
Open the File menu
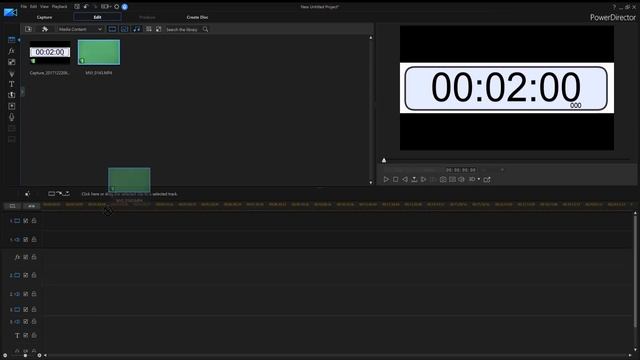point(24,7)
